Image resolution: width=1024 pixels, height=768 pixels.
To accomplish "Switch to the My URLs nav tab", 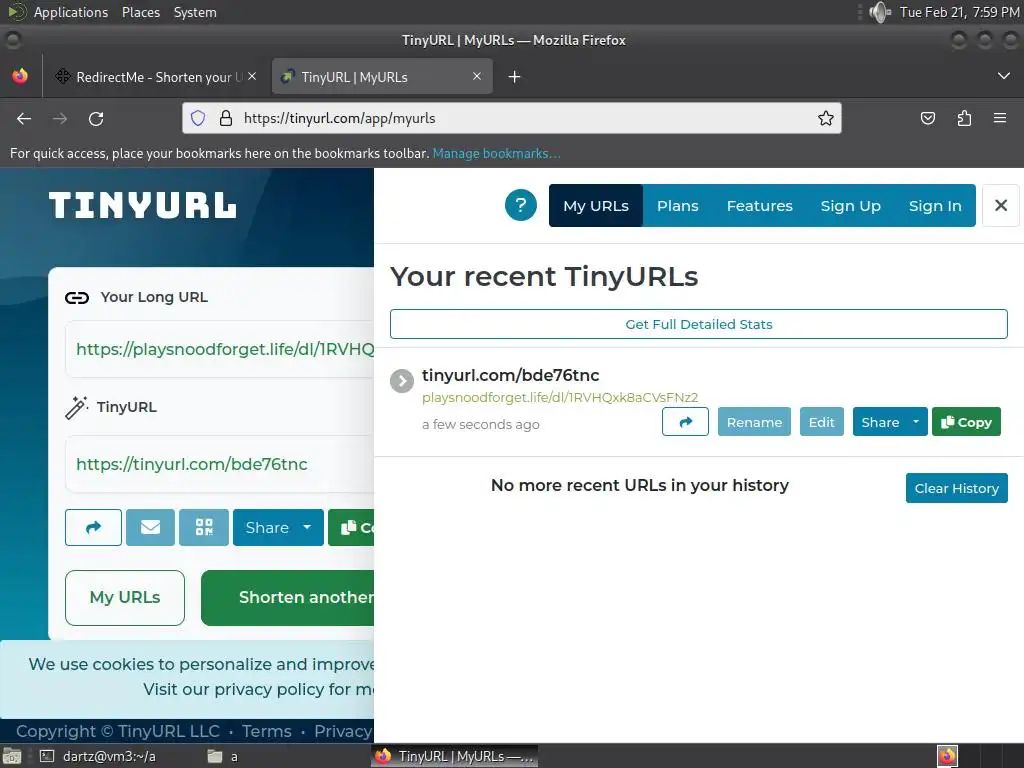I will point(596,205).
